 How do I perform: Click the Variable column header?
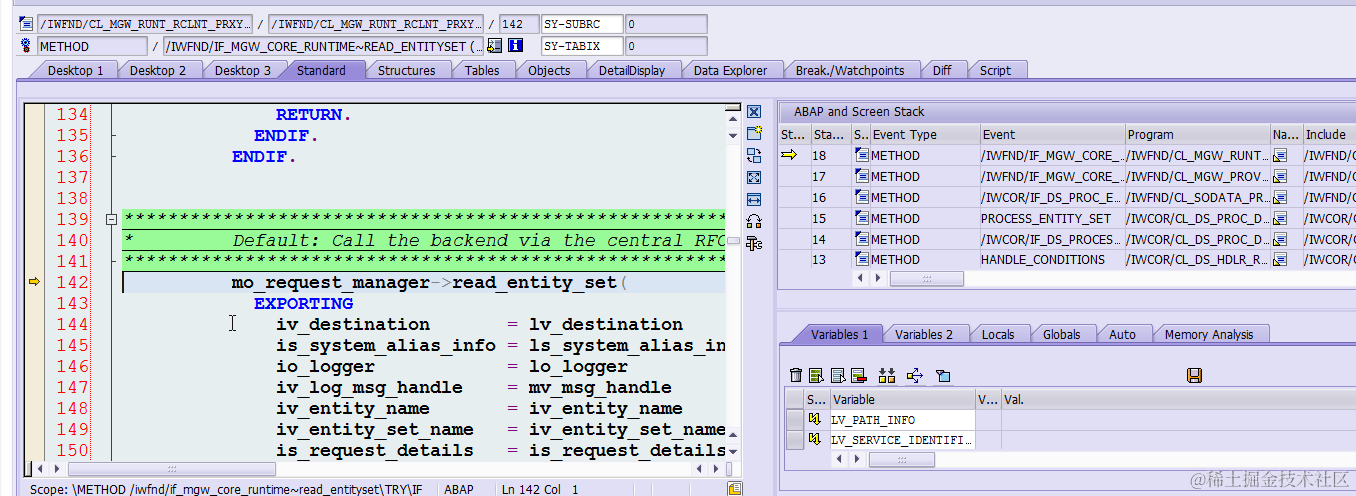click(x=902, y=399)
